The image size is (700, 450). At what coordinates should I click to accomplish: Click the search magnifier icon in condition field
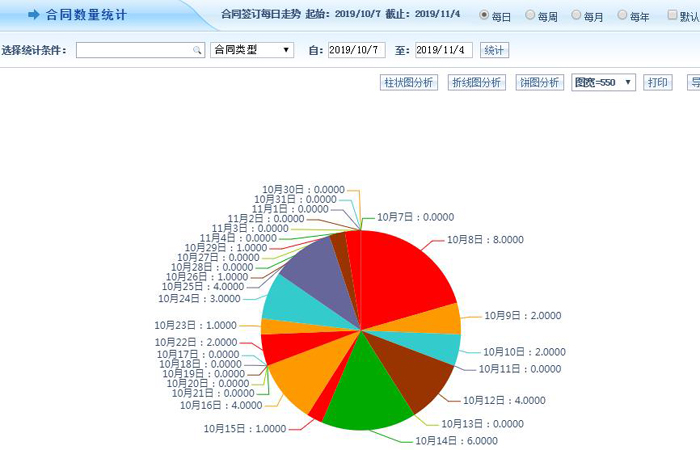coord(197,50)
